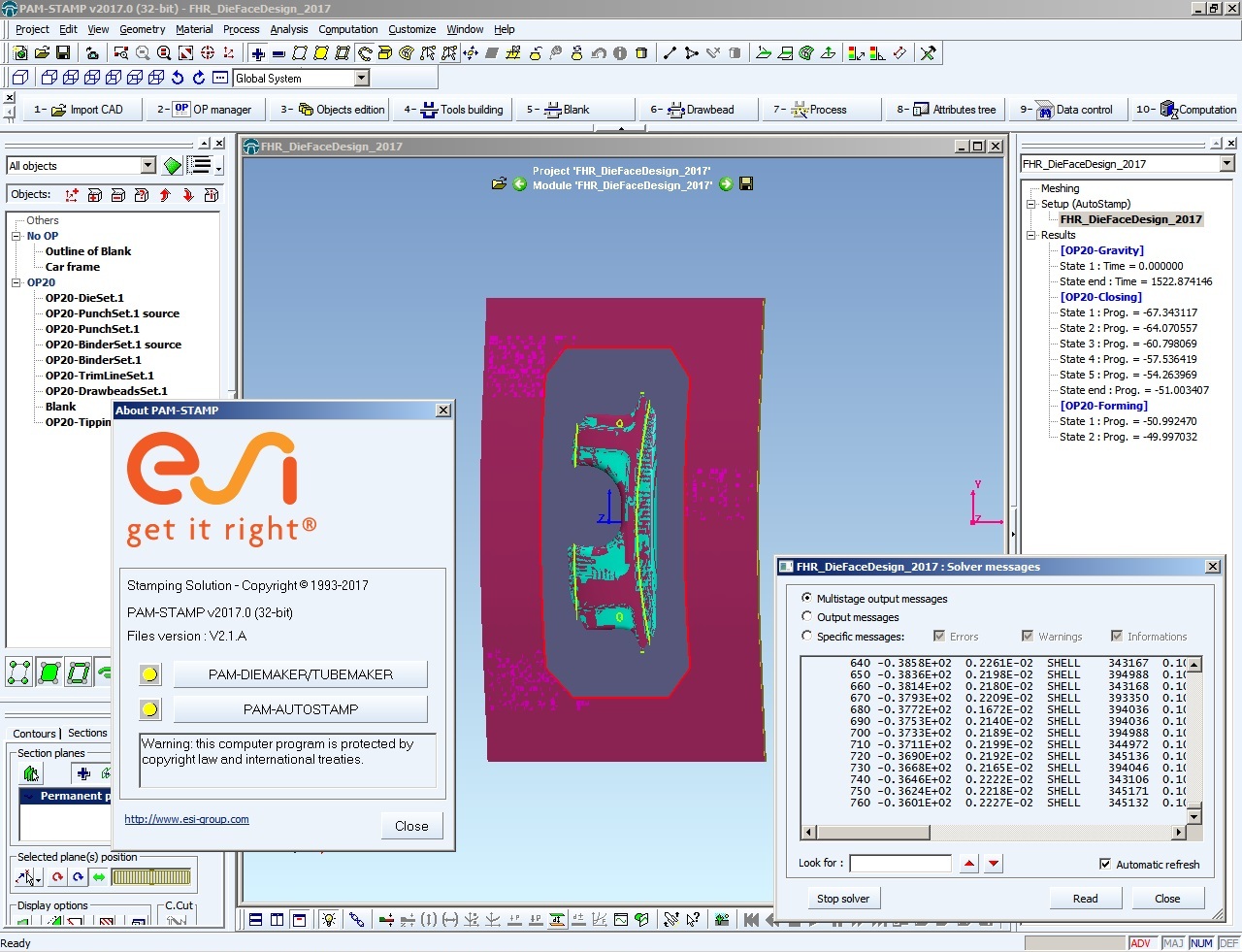Close the About PAM-STAMP dialog via Close button
1242x952 pixels.
[411, 826]
